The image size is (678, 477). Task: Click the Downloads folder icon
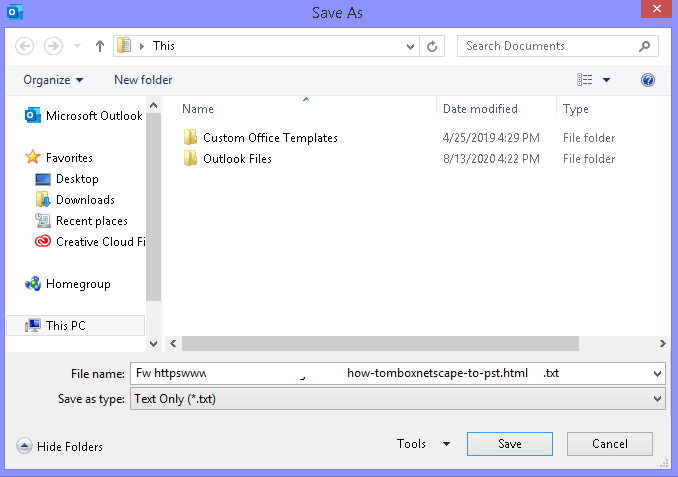43,200
